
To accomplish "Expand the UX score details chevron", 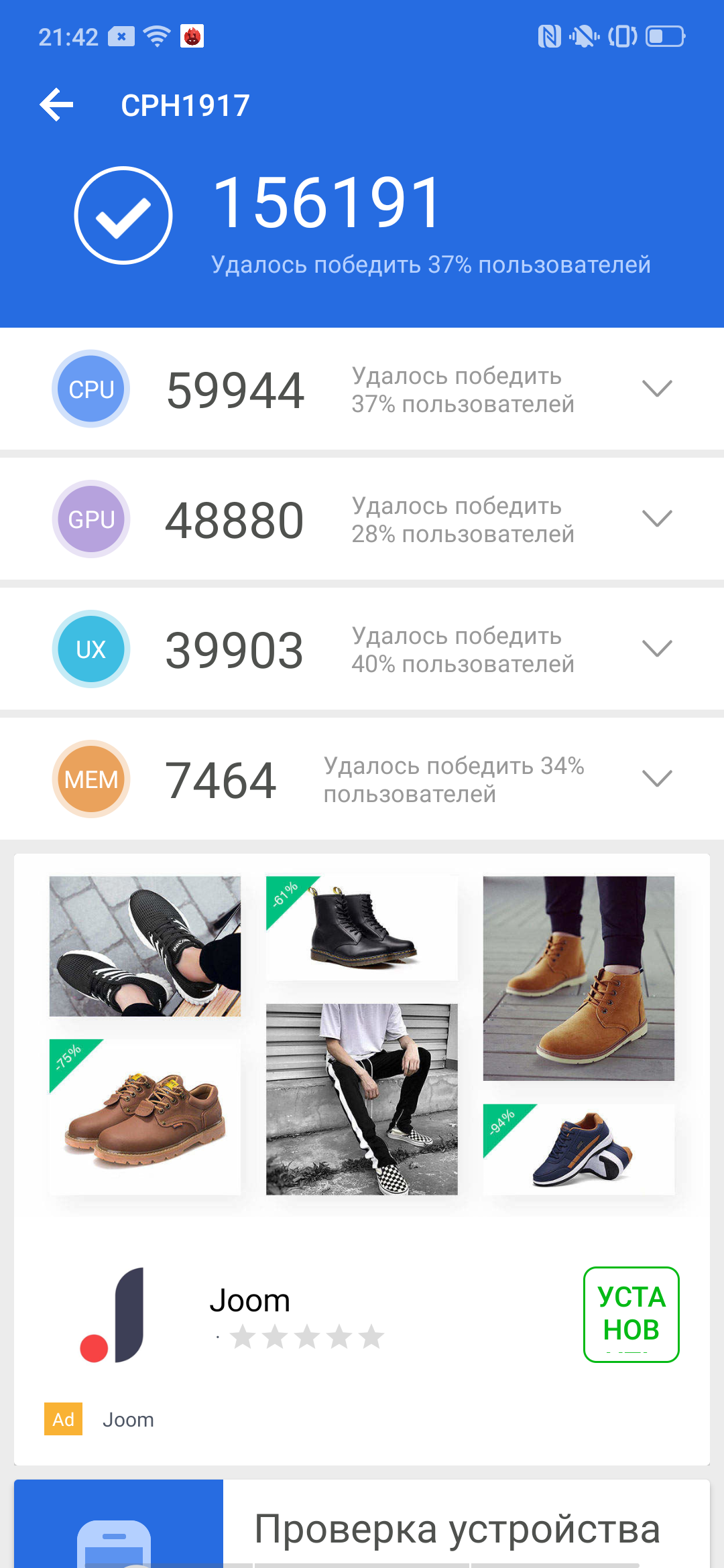I will tap(657, 649).
